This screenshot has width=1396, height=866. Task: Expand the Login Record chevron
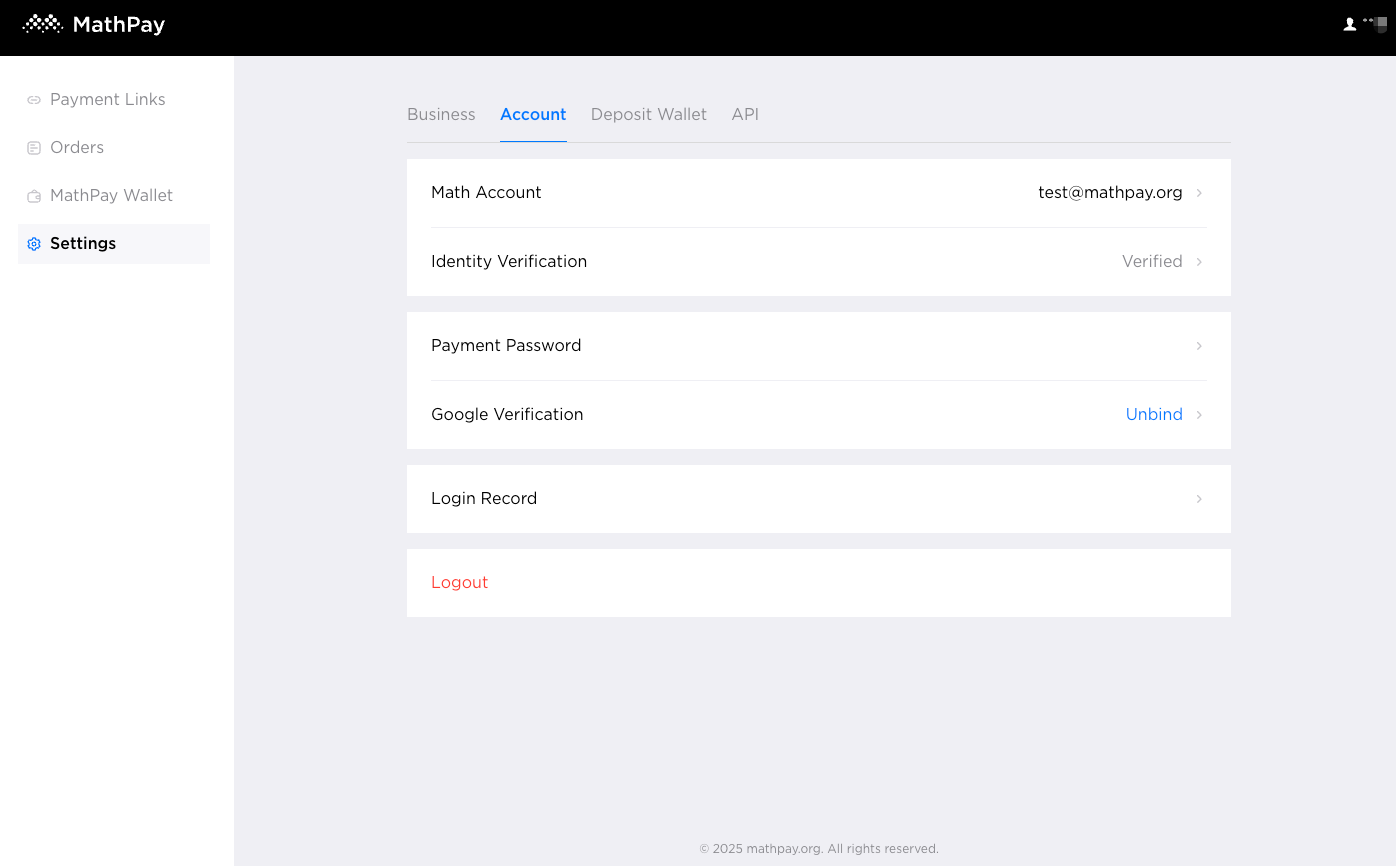tap(1199, 499)
